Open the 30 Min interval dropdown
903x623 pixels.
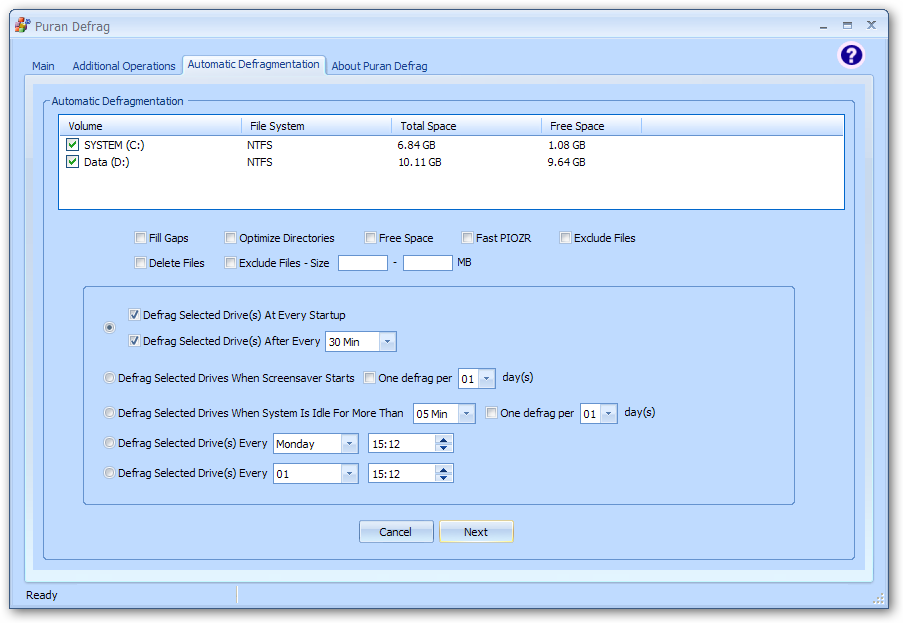[x=388, y=341]
